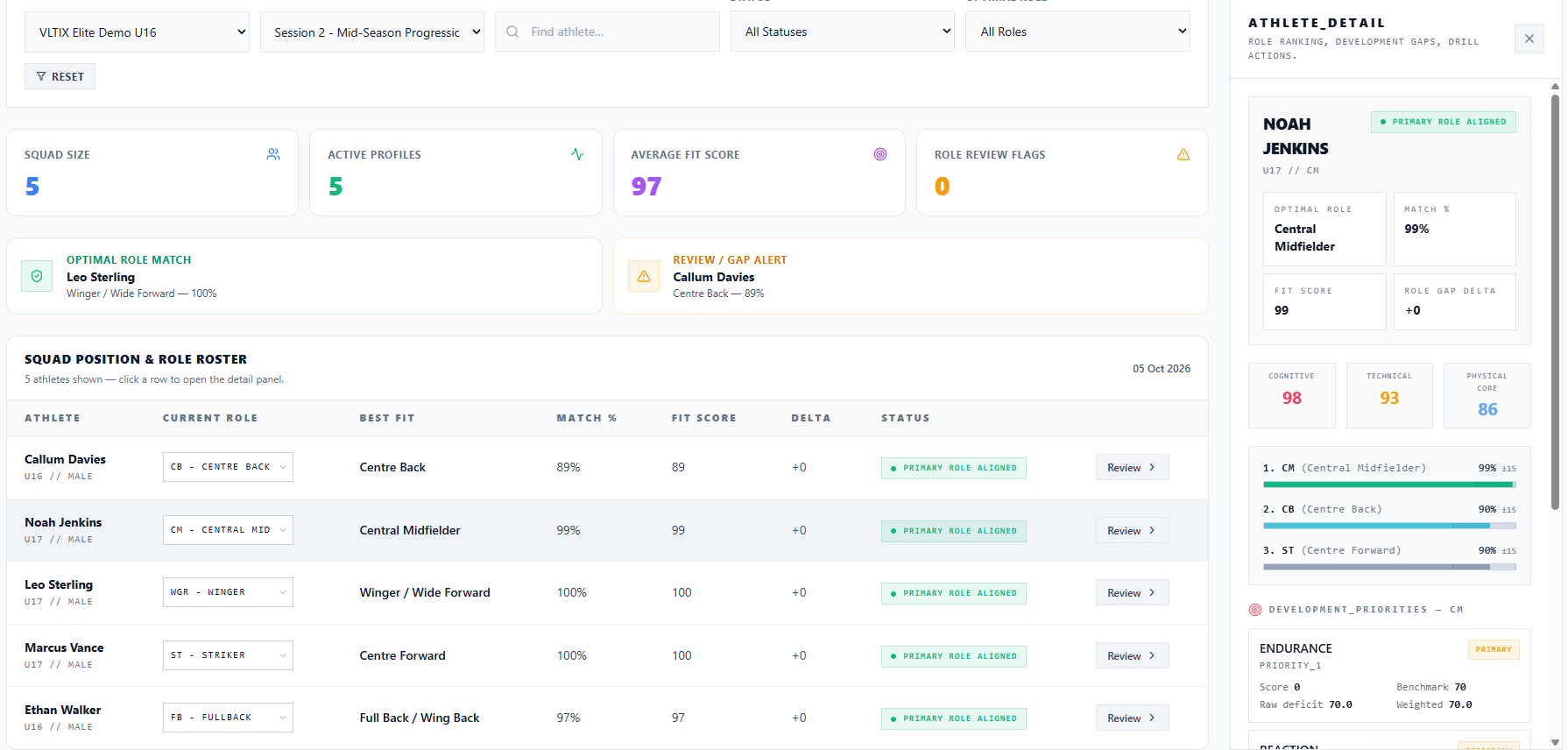Open the session selector dropdown
This screenshot has width=1568, height=750.
(372, 32)
